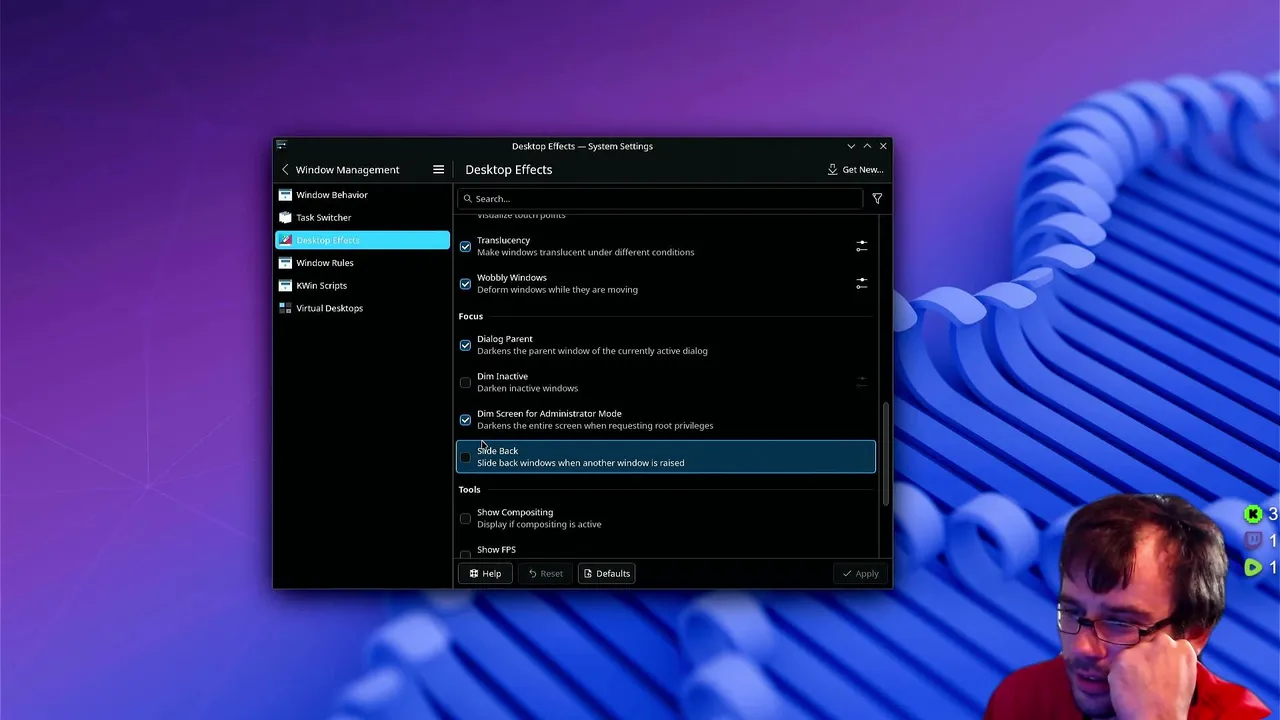Click the Show FPS effect label
The height and width of the screenshot is (720, 1280).
tap(496, 550)
